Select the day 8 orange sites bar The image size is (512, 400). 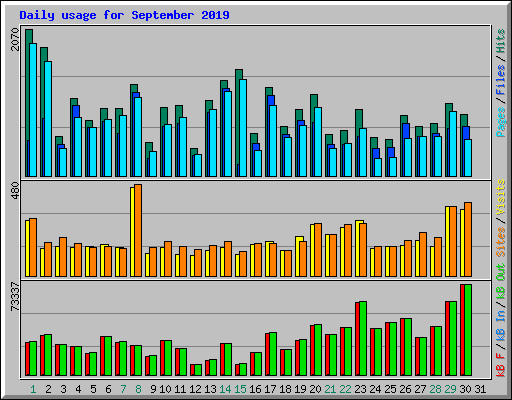pyautogui.click(x=138, y=231)
